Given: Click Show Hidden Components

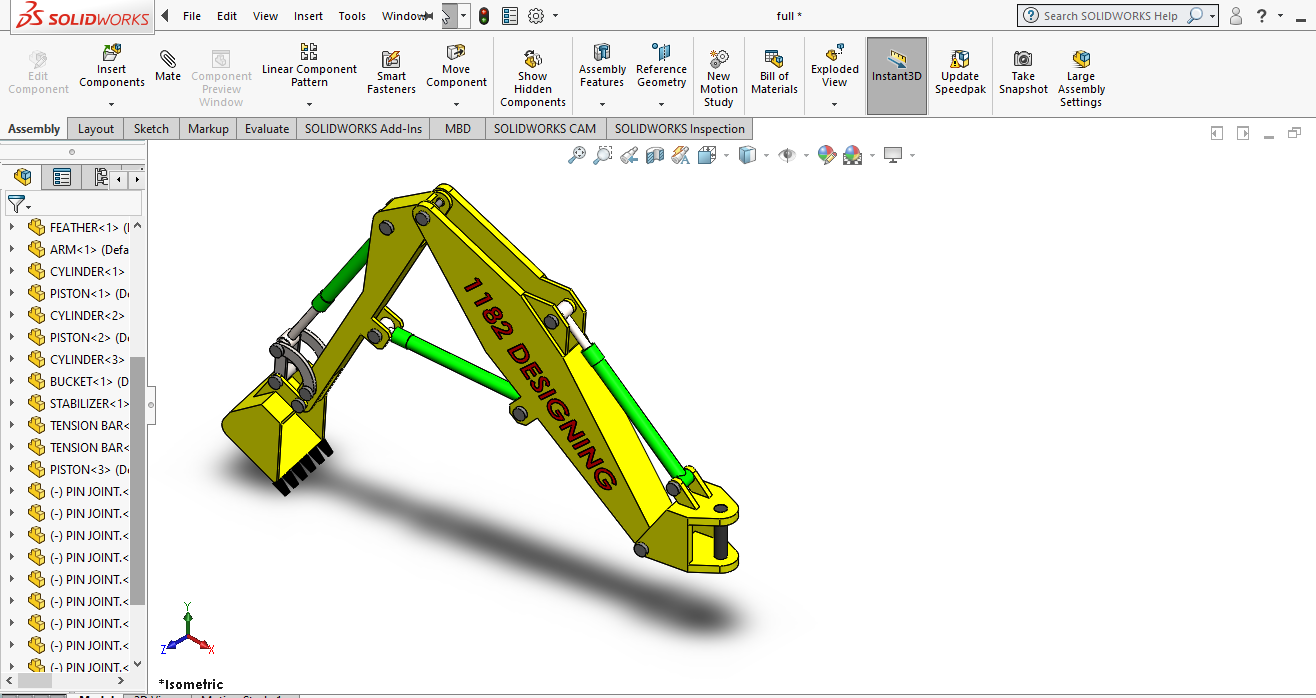Looking at the screenshot, I should (533, 79).
